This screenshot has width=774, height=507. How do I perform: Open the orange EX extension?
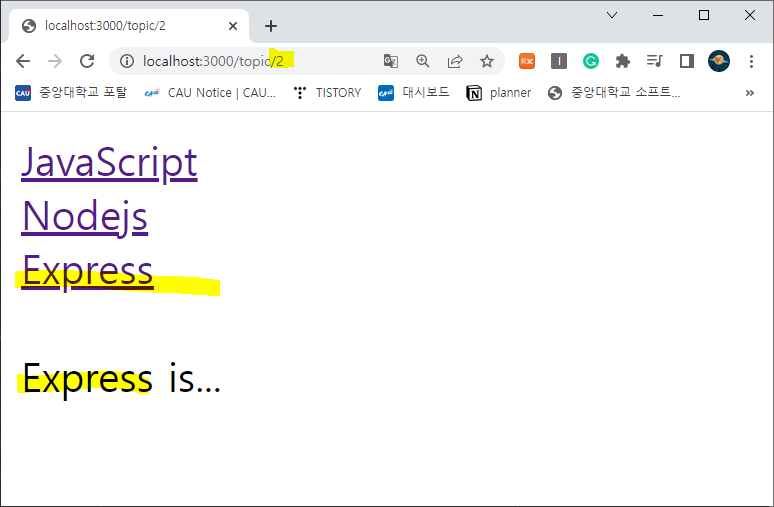pos(527,61)
